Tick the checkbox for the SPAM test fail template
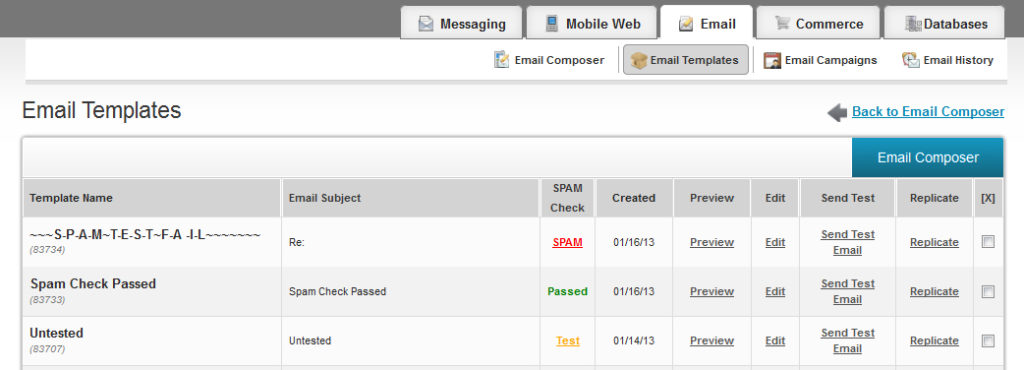The image size is (1024, 370). coord(988,242)
